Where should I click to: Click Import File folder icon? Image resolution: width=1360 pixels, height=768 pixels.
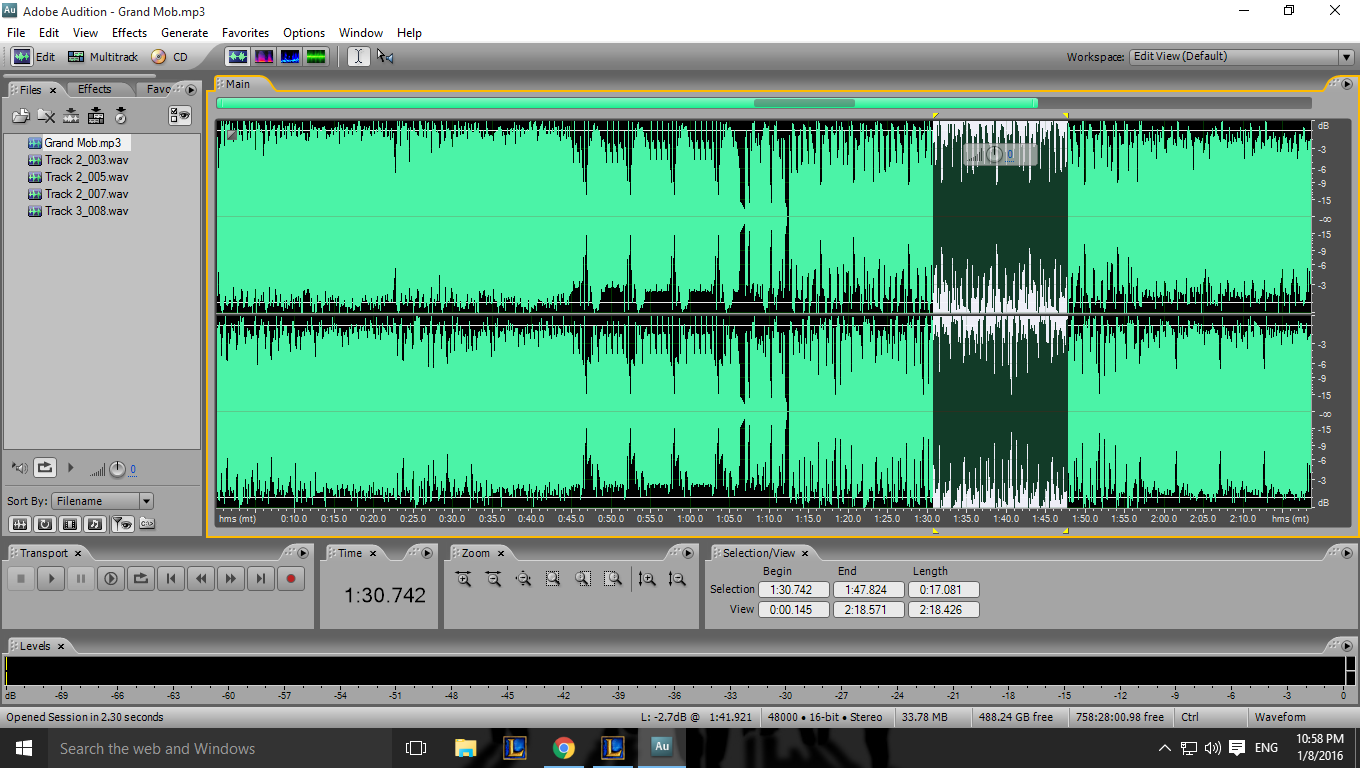20,116
